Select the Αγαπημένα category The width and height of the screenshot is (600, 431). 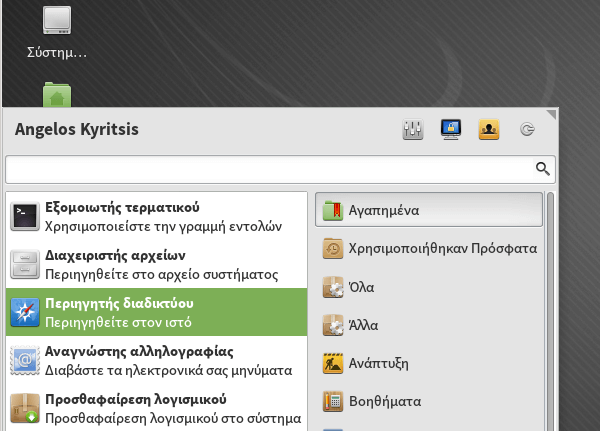pos(429,210)
